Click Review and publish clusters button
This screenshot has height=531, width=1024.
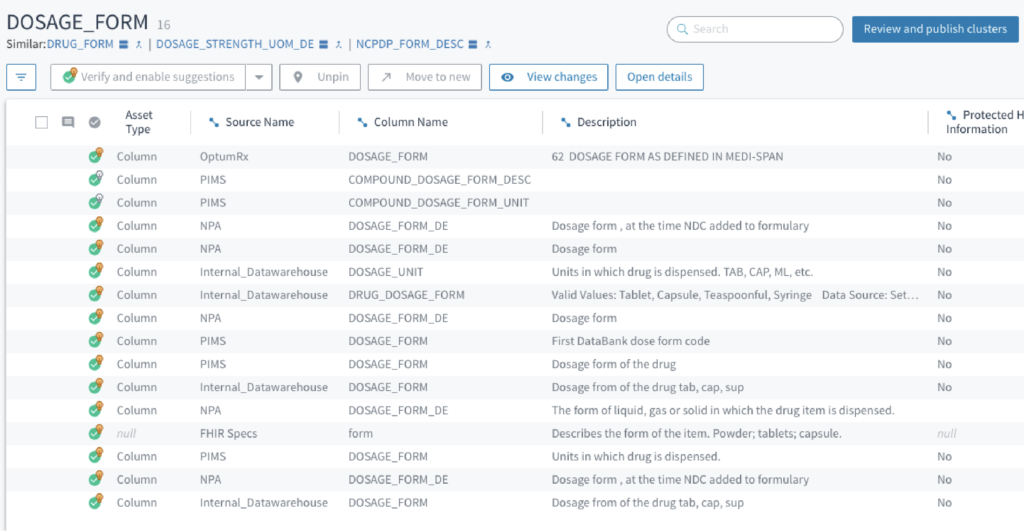(935, 29)
